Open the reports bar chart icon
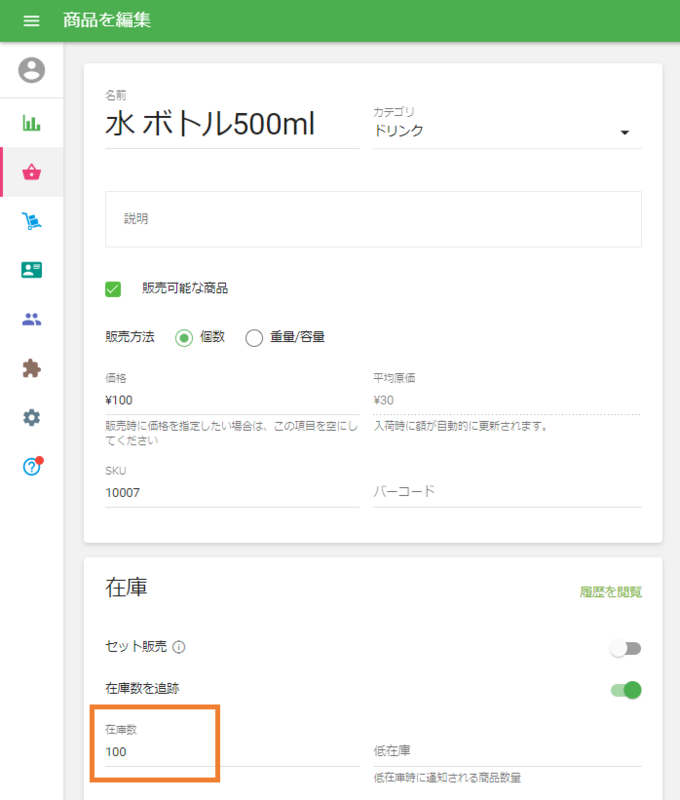680x800 pixels. coord(31,122)
